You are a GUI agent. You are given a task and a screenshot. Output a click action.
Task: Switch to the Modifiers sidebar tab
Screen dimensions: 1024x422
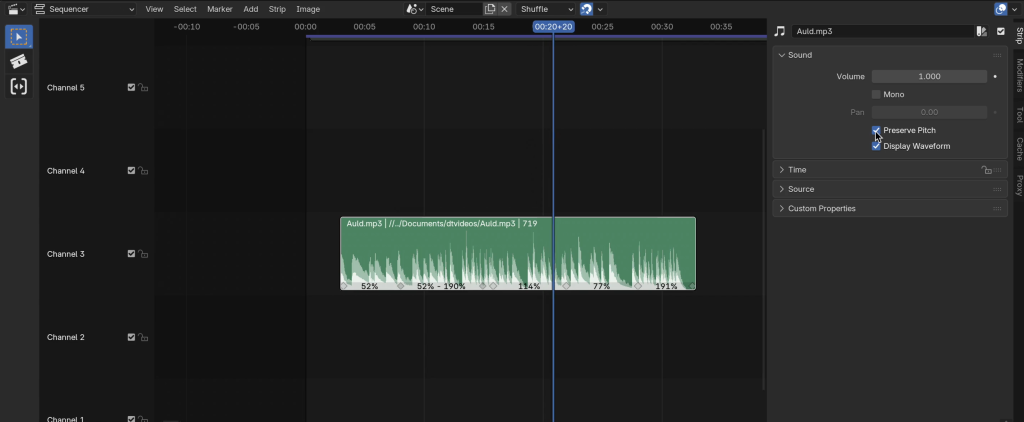pos(1018,75)
